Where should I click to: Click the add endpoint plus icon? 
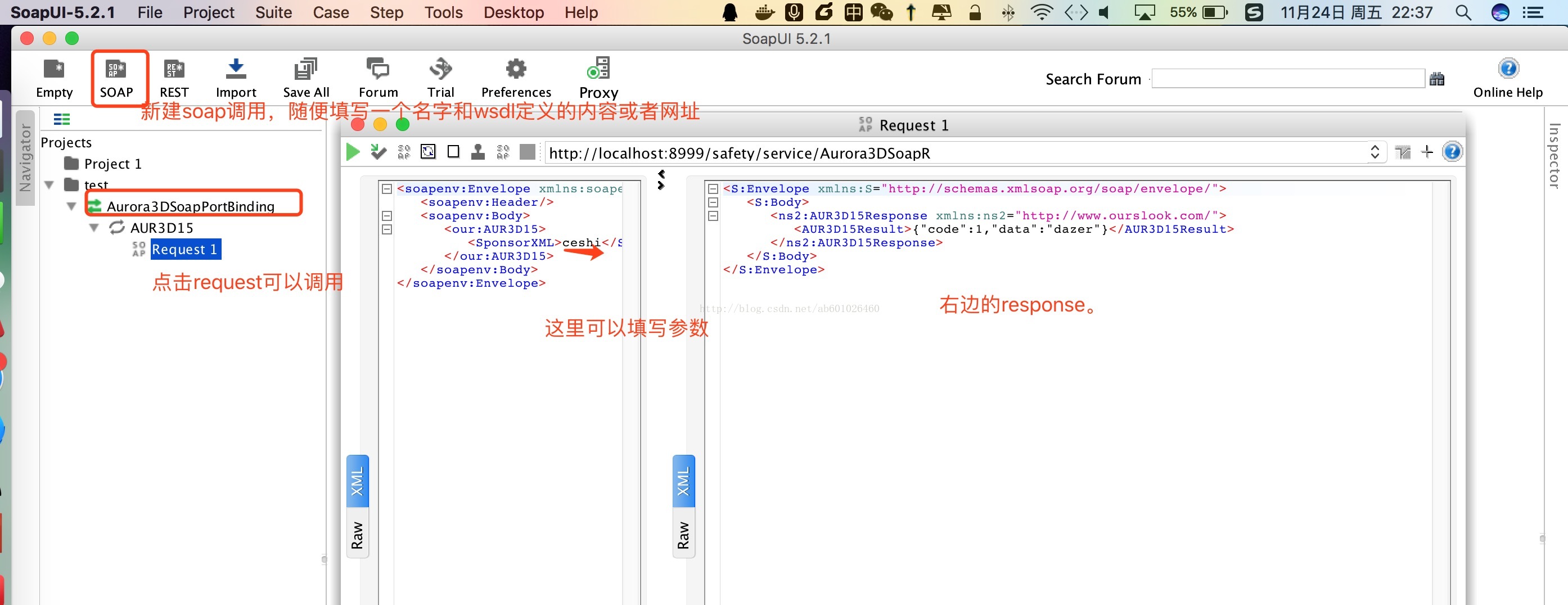(1427, 152)
